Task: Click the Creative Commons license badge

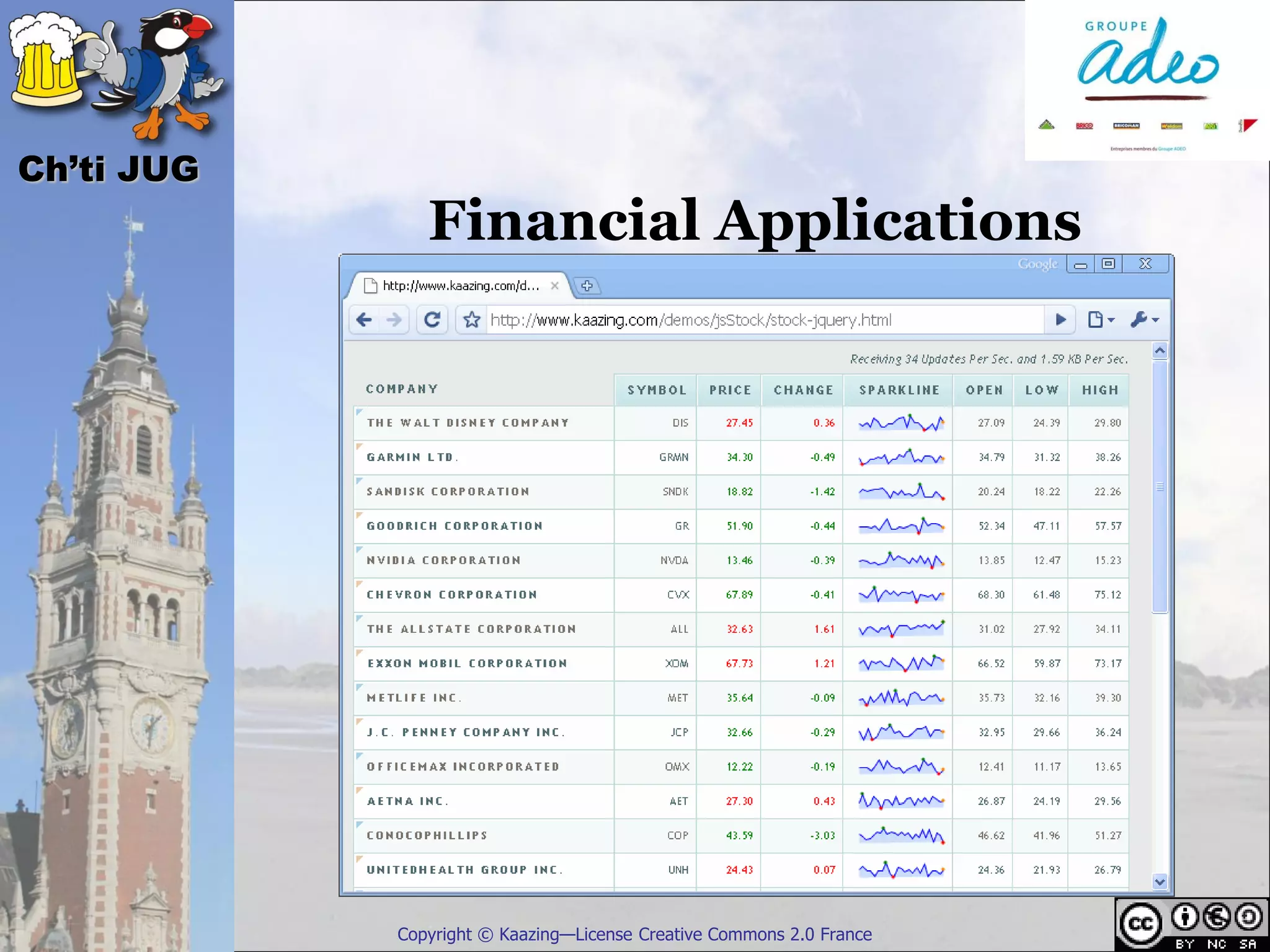Action: click(x=1191, y=924)
